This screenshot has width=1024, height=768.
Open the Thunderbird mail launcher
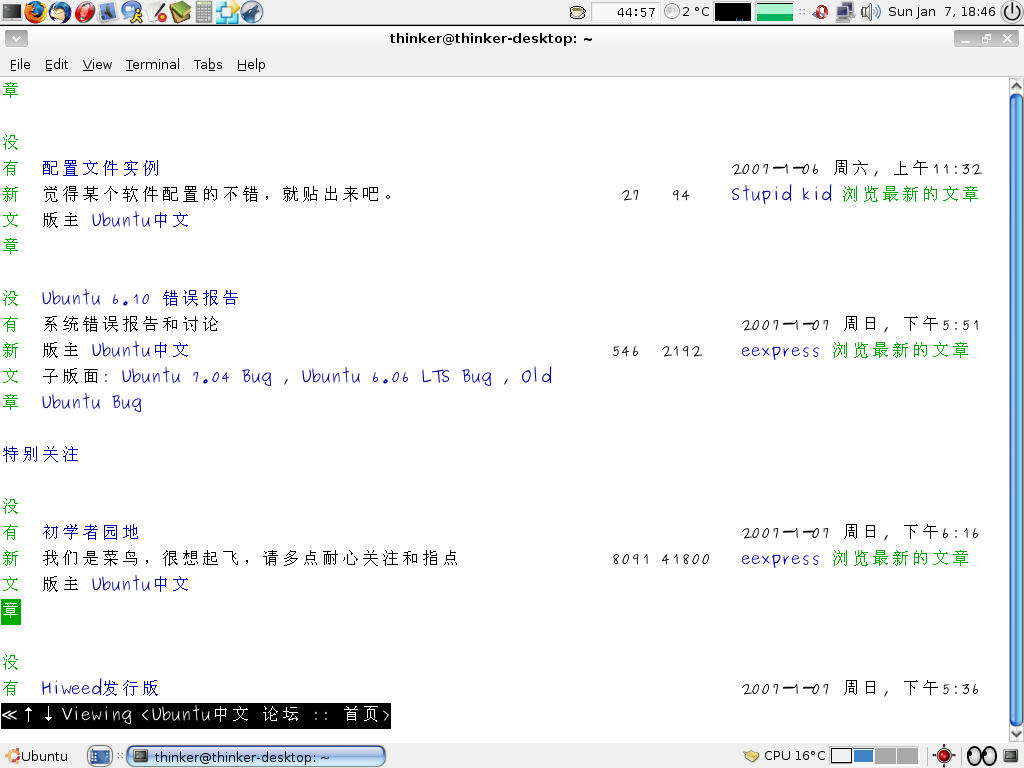pos(59,11)
